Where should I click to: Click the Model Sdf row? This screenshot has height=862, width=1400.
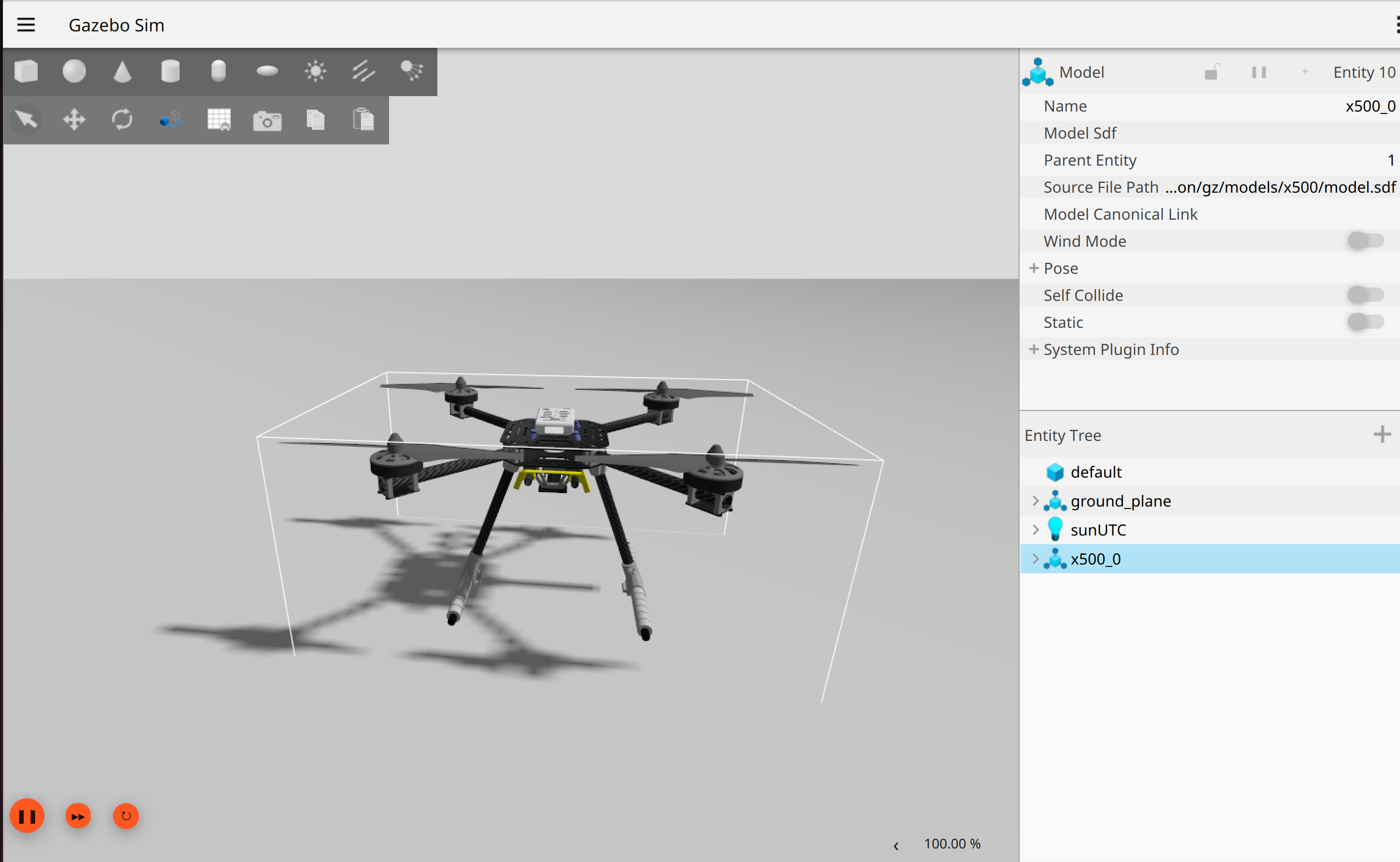(1209, 133)
